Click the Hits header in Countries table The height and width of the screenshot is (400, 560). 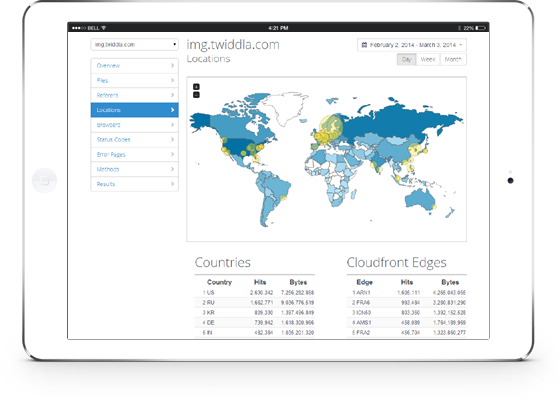260,282
